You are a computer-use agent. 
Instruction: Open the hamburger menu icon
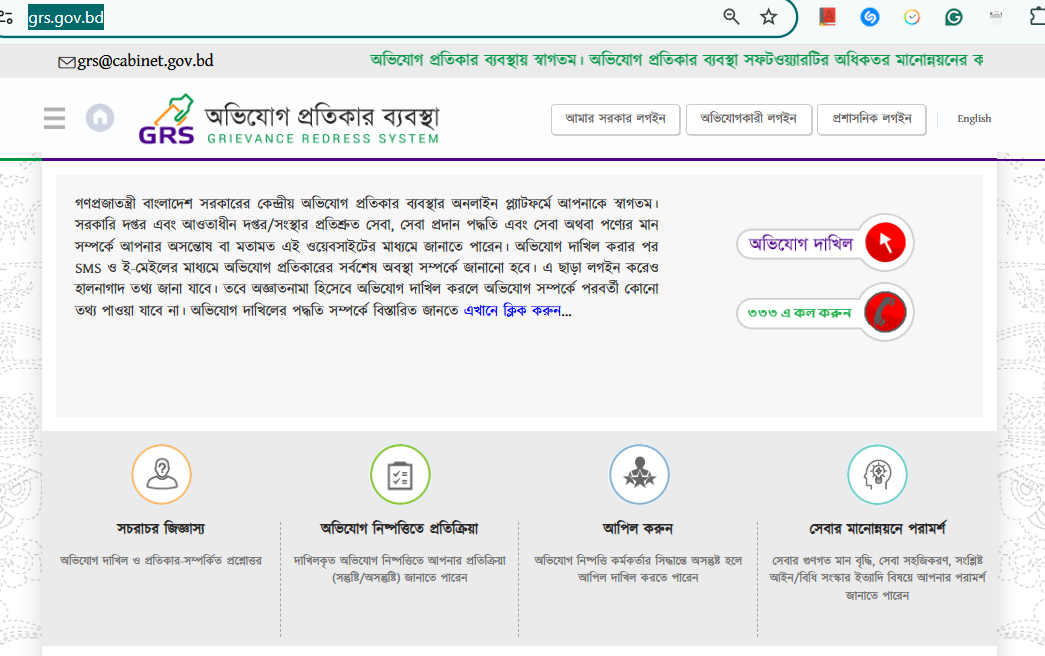54,118
